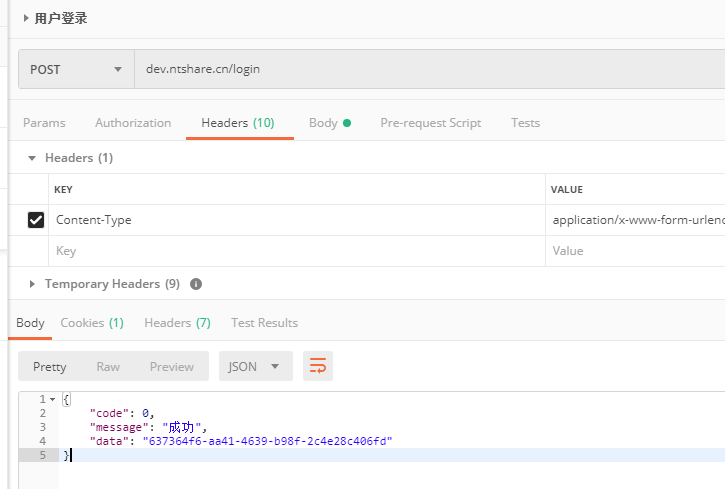Click the empty Value input field
Screen dimensions: 725x489
tap(636, 251)
